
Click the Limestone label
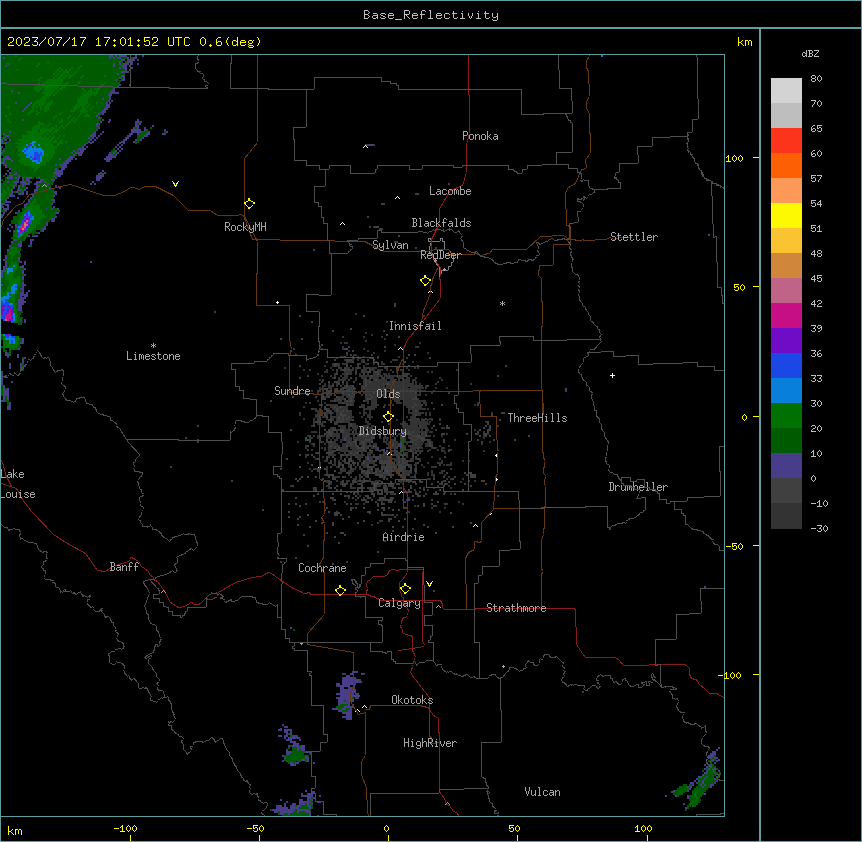[153, 356]
